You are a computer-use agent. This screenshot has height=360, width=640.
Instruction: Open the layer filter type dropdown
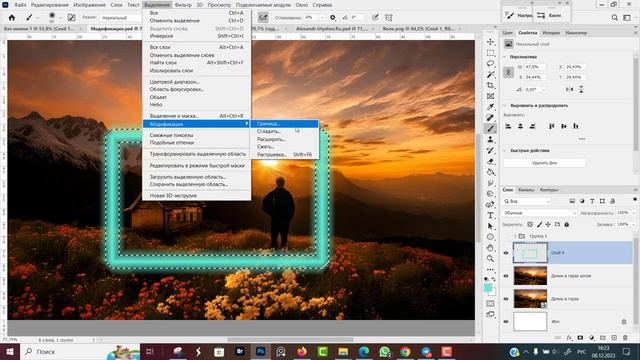(527, 201)
